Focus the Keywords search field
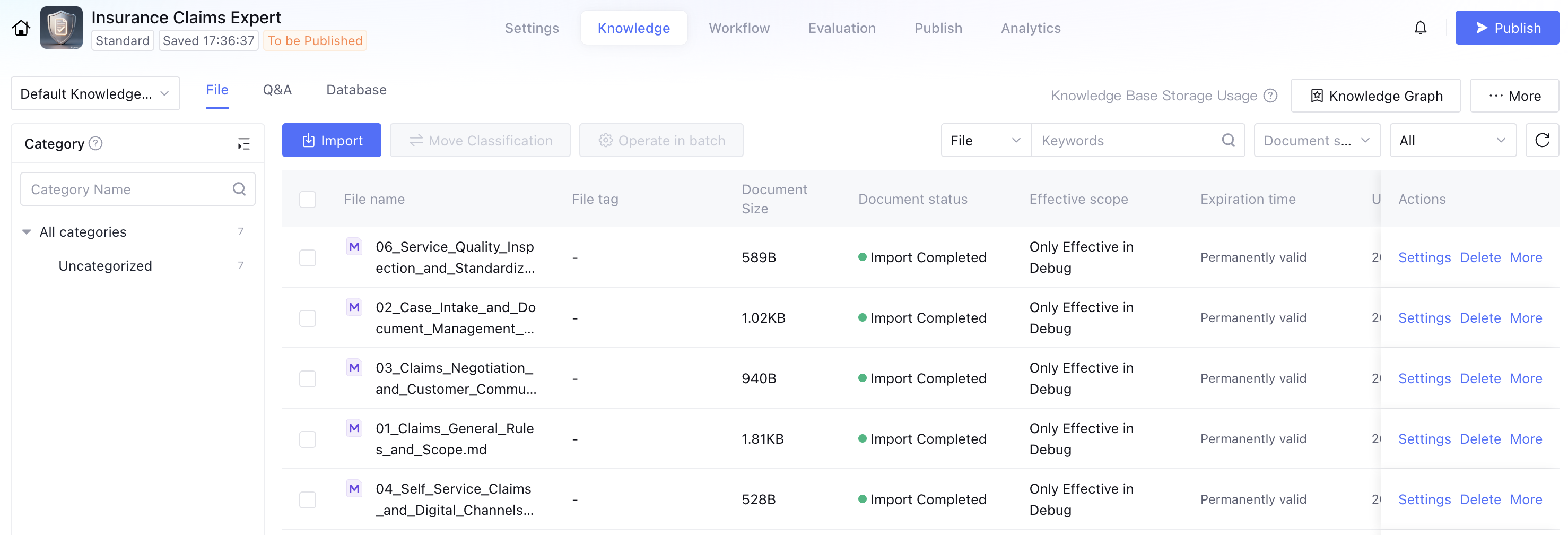 coord(1126,140)
